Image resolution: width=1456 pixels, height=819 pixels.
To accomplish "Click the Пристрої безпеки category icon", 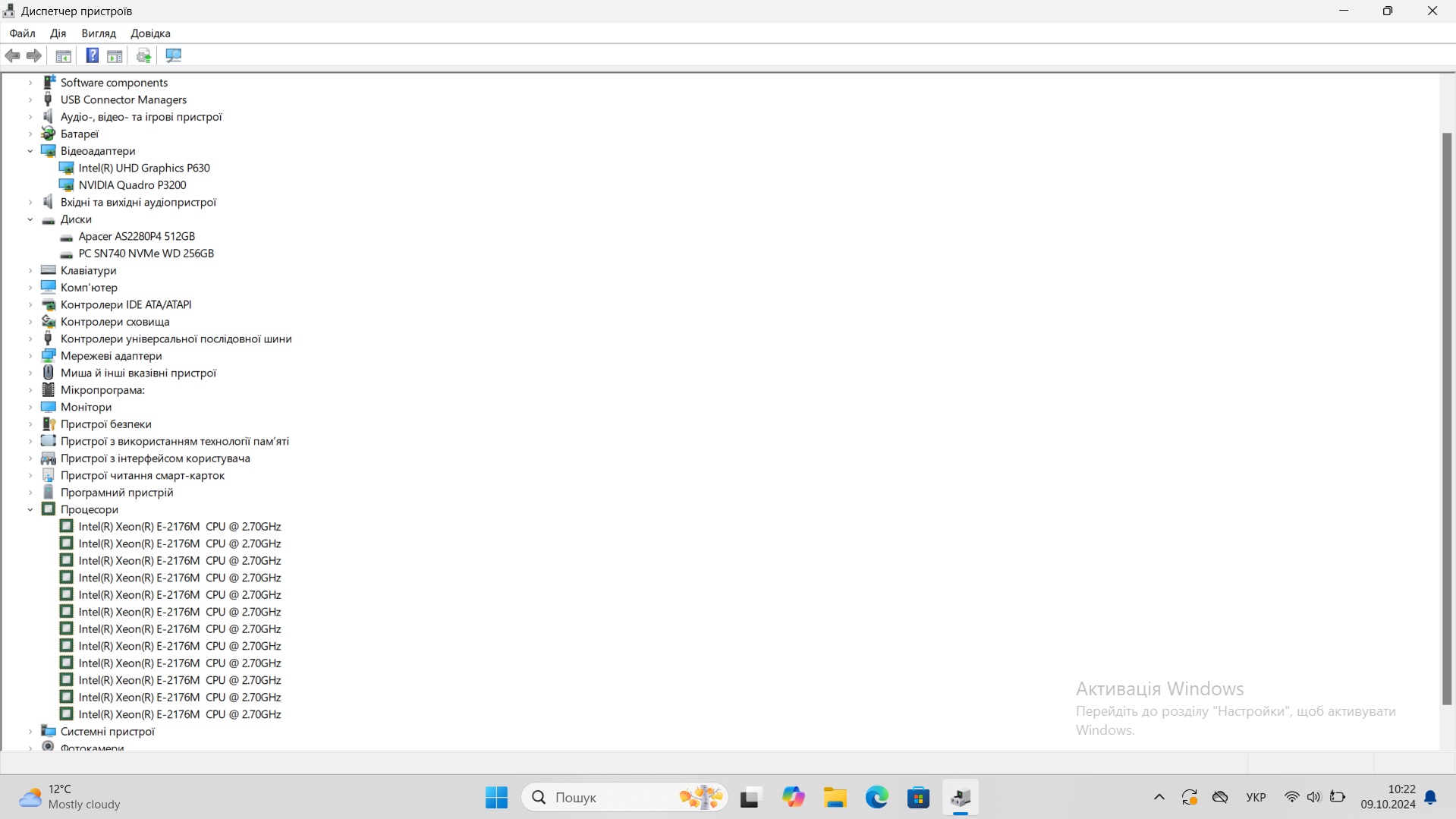I will (x=49, y=424).
